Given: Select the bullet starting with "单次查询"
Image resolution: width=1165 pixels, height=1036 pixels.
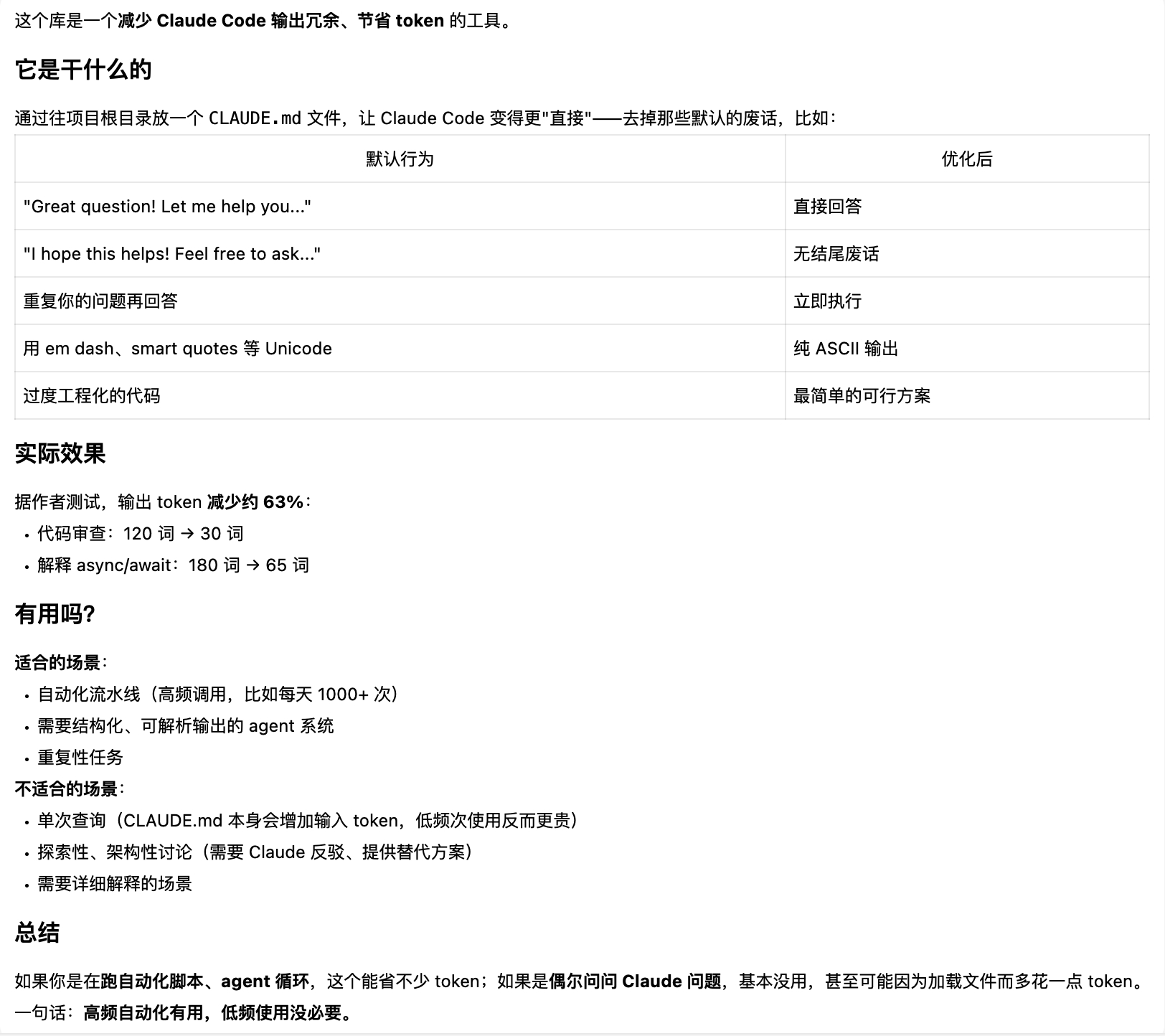Looking at the screenshot, I should coord(308,821).
